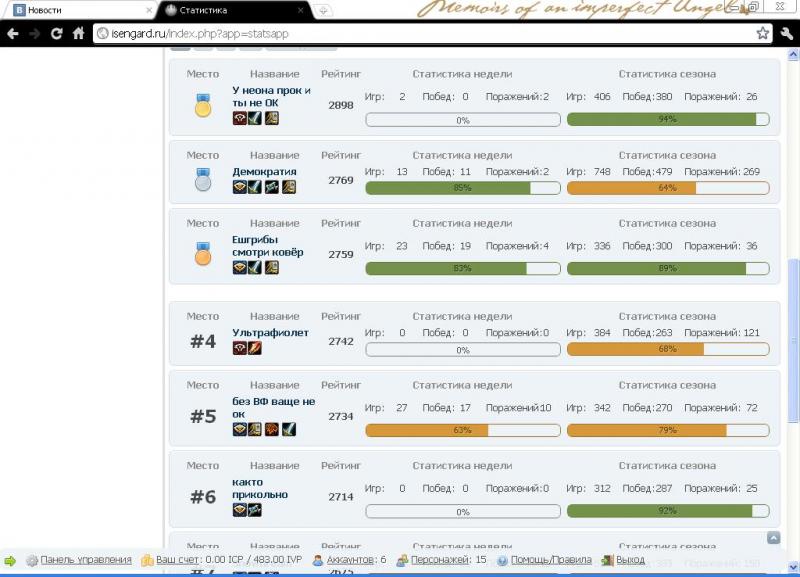Open the browser home page icon
This screenshot has height=577, width=800.
78,34
